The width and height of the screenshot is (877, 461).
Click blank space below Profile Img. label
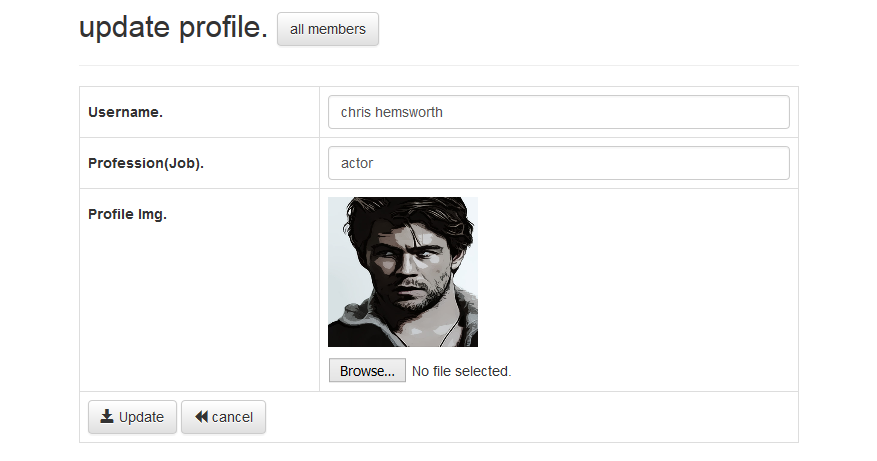198,310
